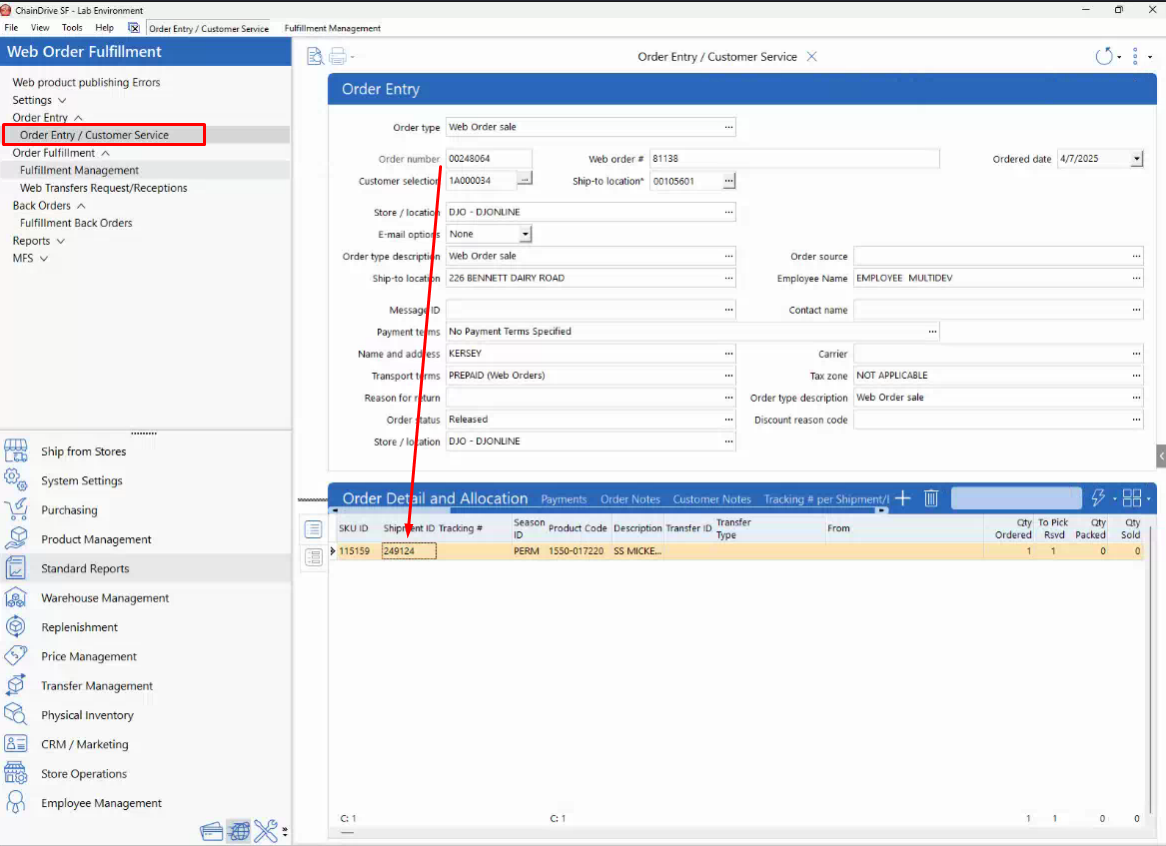The width and height of the screenshot is (1166, 846).
Task: Open the Tools menu
Action: pyautogui.click(x=72, y=28)
